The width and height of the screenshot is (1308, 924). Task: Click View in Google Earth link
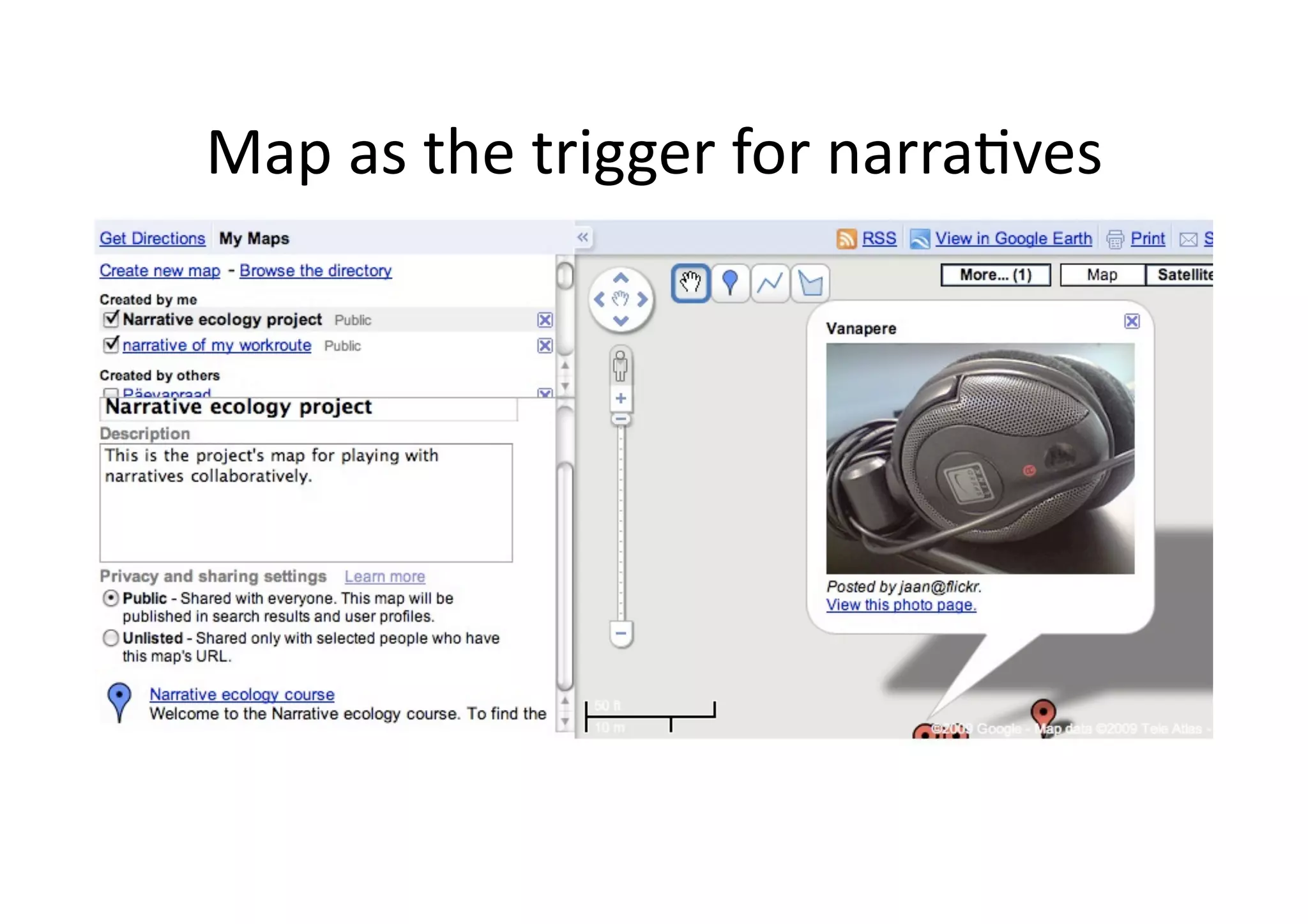[1014, 239]
